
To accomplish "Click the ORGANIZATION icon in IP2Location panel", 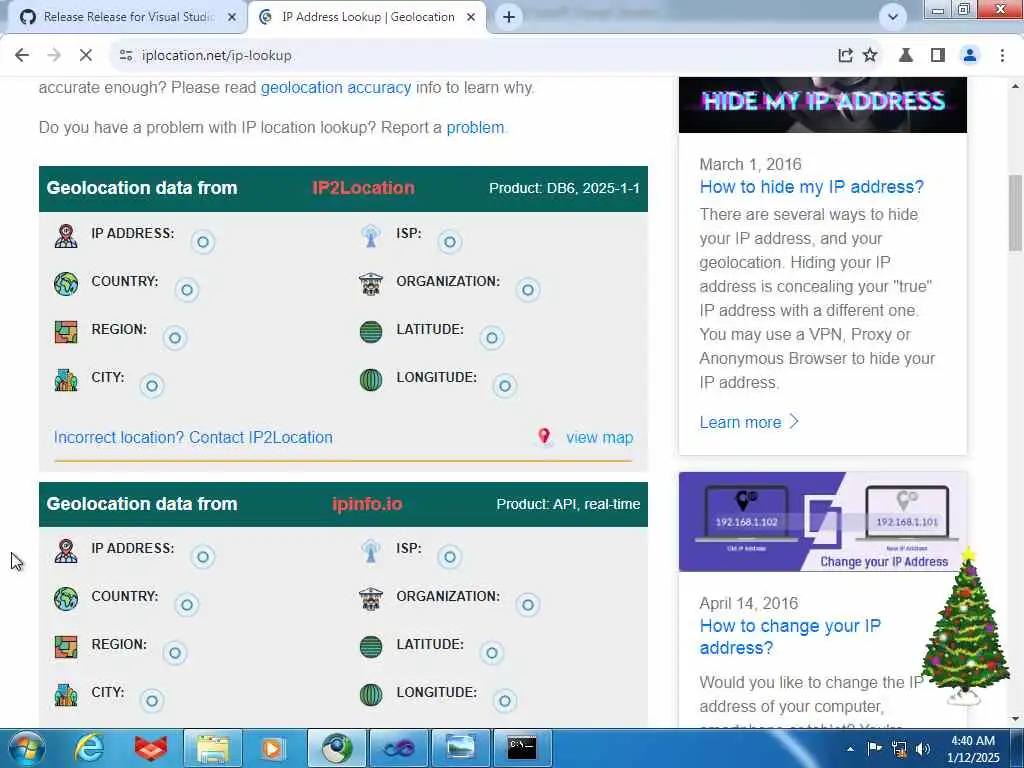I will [x=371, y=284].
